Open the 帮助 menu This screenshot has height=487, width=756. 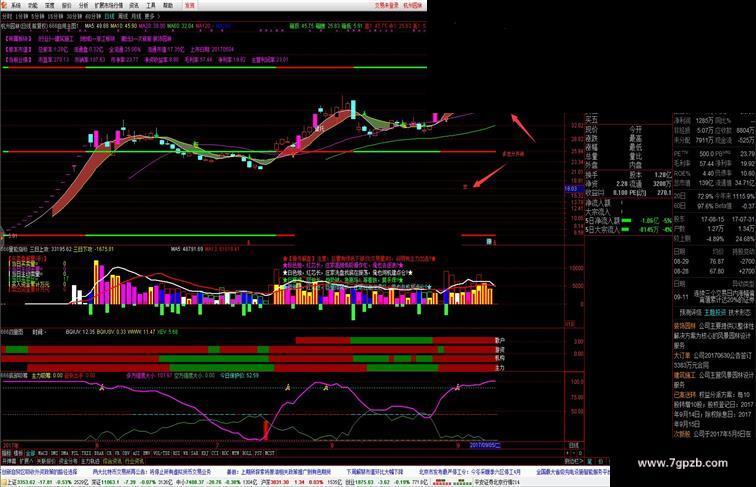pos(168,6)
